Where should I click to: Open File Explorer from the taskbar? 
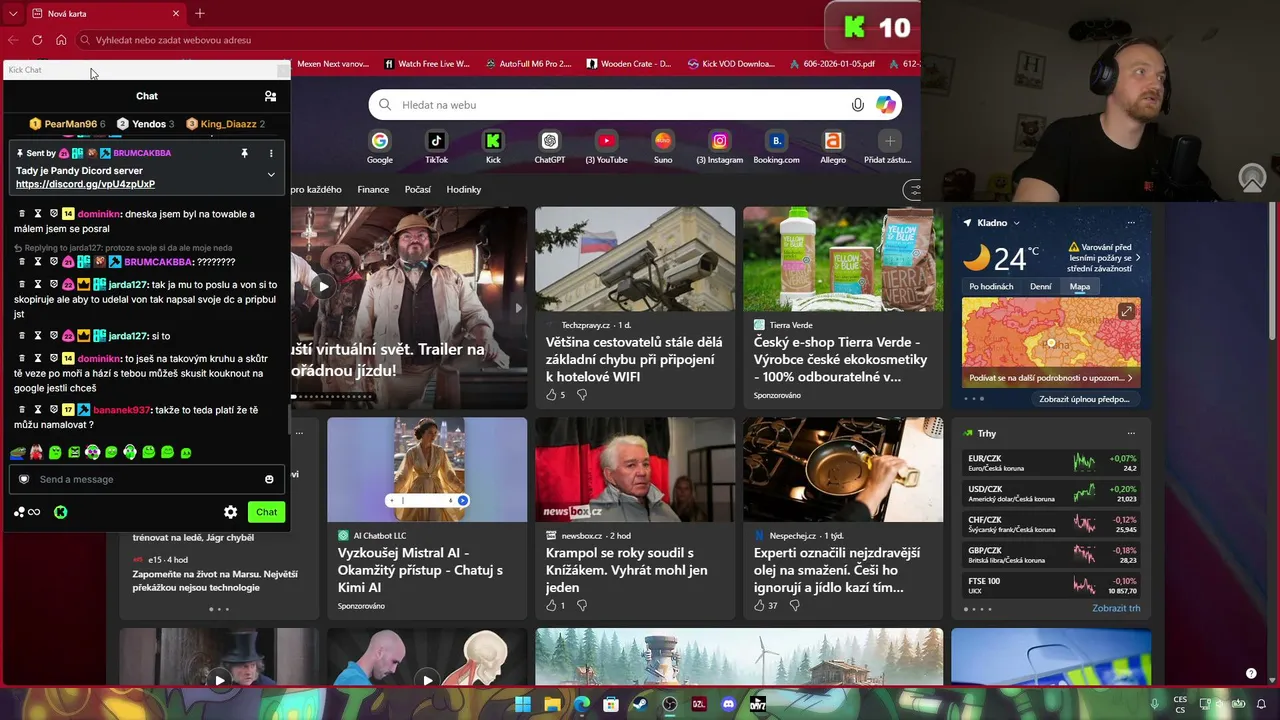click(552, 704)
